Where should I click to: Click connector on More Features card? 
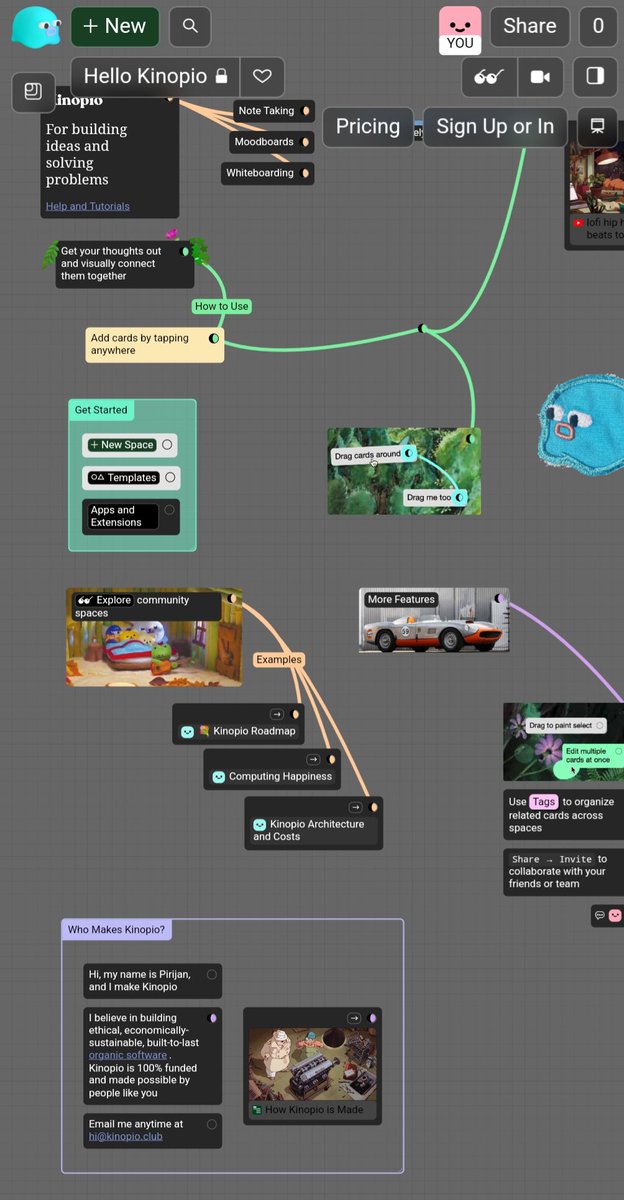[498, 599]
